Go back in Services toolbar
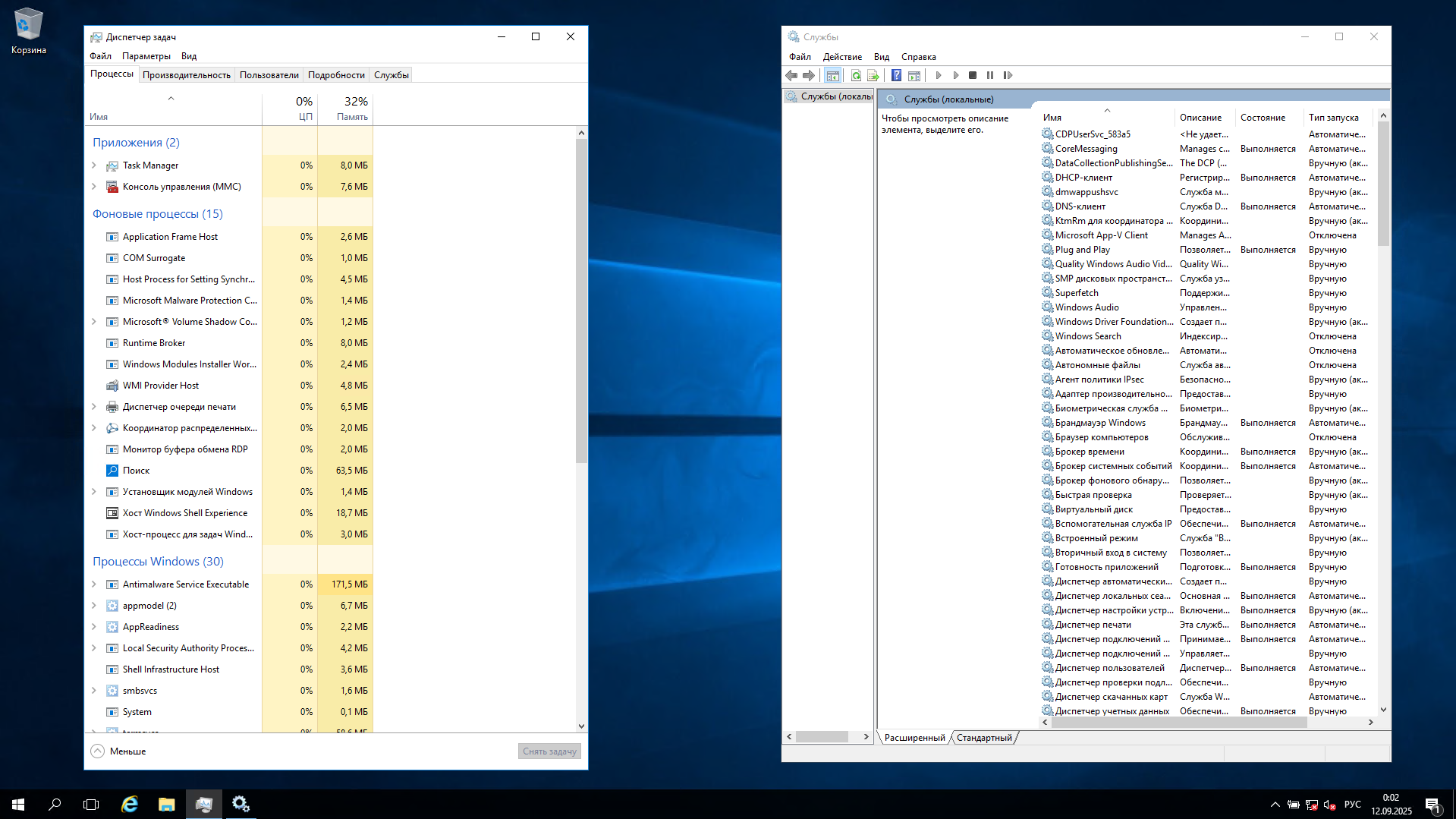The width and height of the screenshot is (1456, 819). point(791,75)
